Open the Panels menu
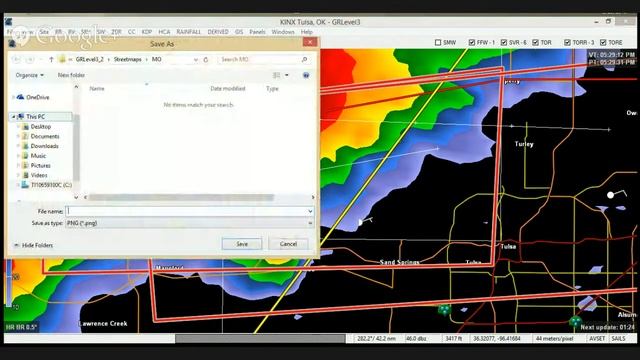The height and width of the screenshot is (360, 640). tap(257, 32)
